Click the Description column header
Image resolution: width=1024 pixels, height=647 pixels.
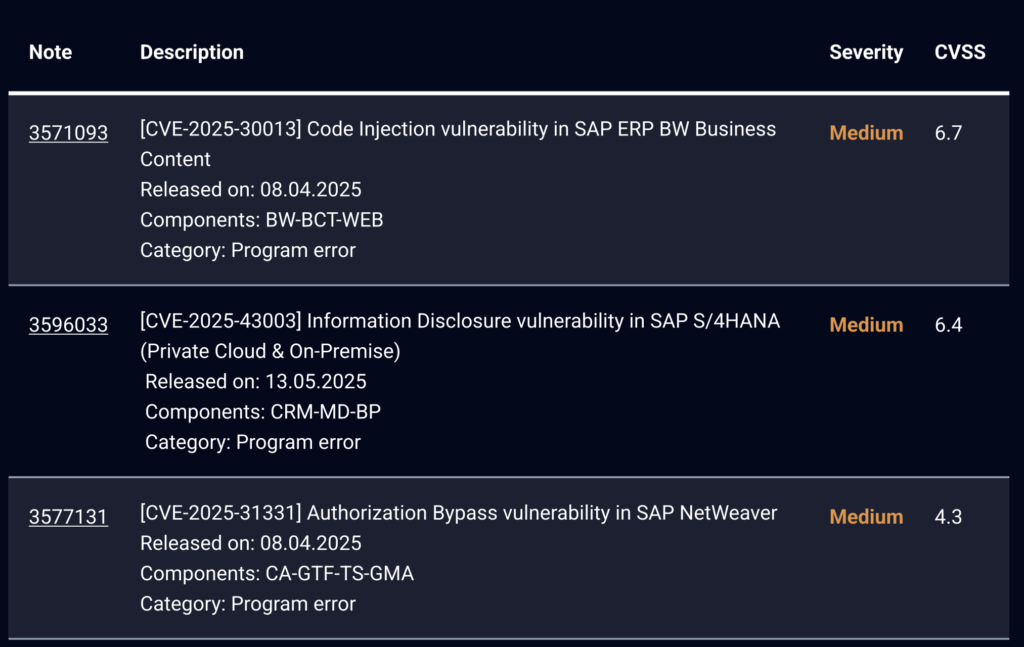191,52
